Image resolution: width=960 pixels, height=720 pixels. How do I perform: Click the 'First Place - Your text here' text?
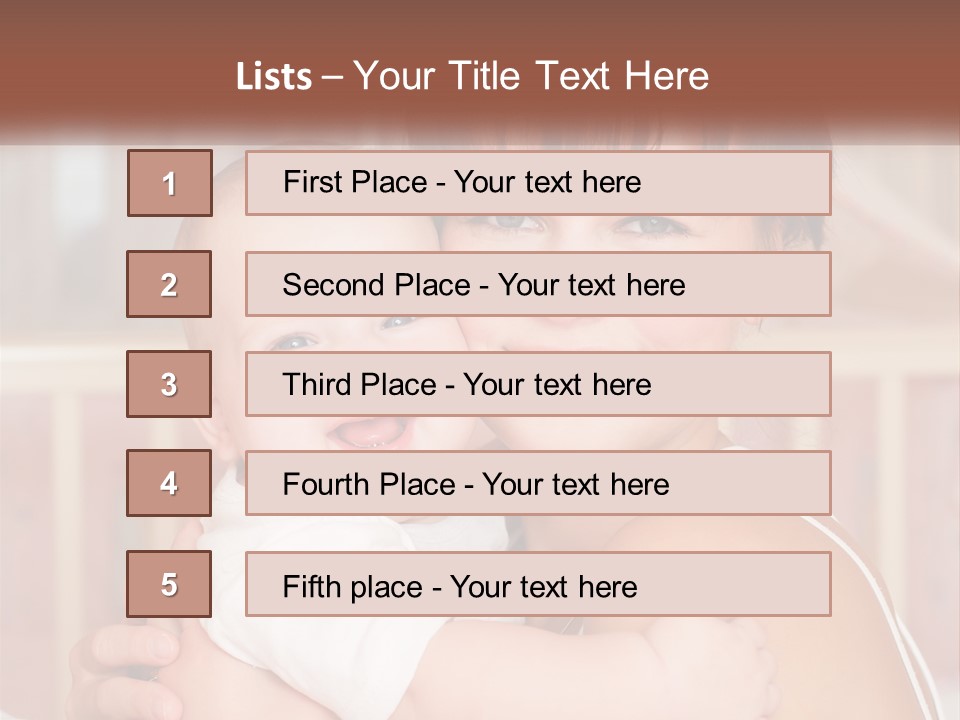point(462,182)
